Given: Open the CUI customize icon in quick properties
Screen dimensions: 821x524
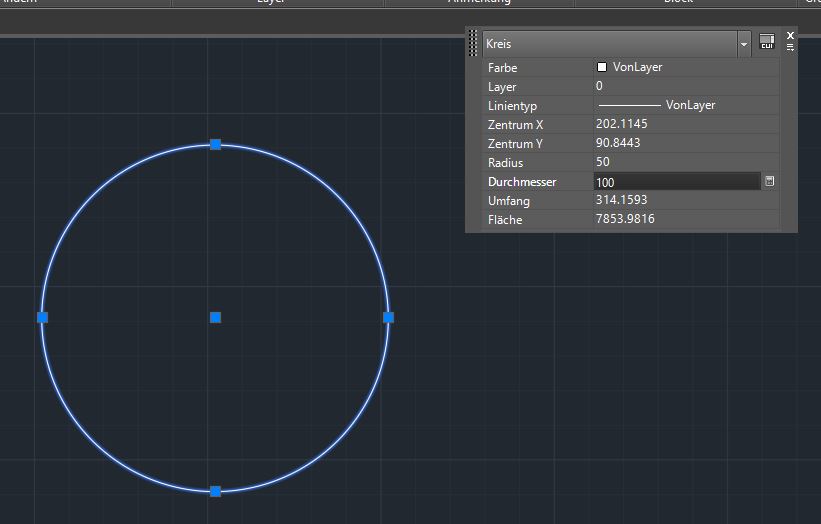Looking at the screenshot, I should point(767,42).
